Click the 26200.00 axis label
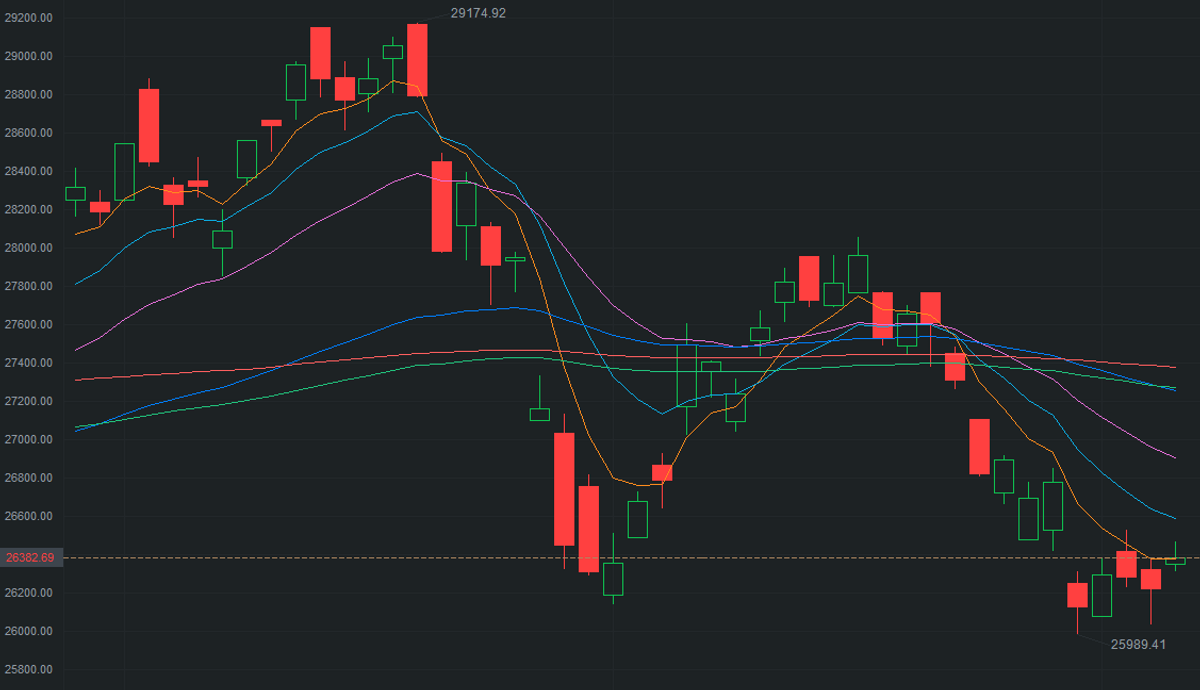 [x=28, y=594]
